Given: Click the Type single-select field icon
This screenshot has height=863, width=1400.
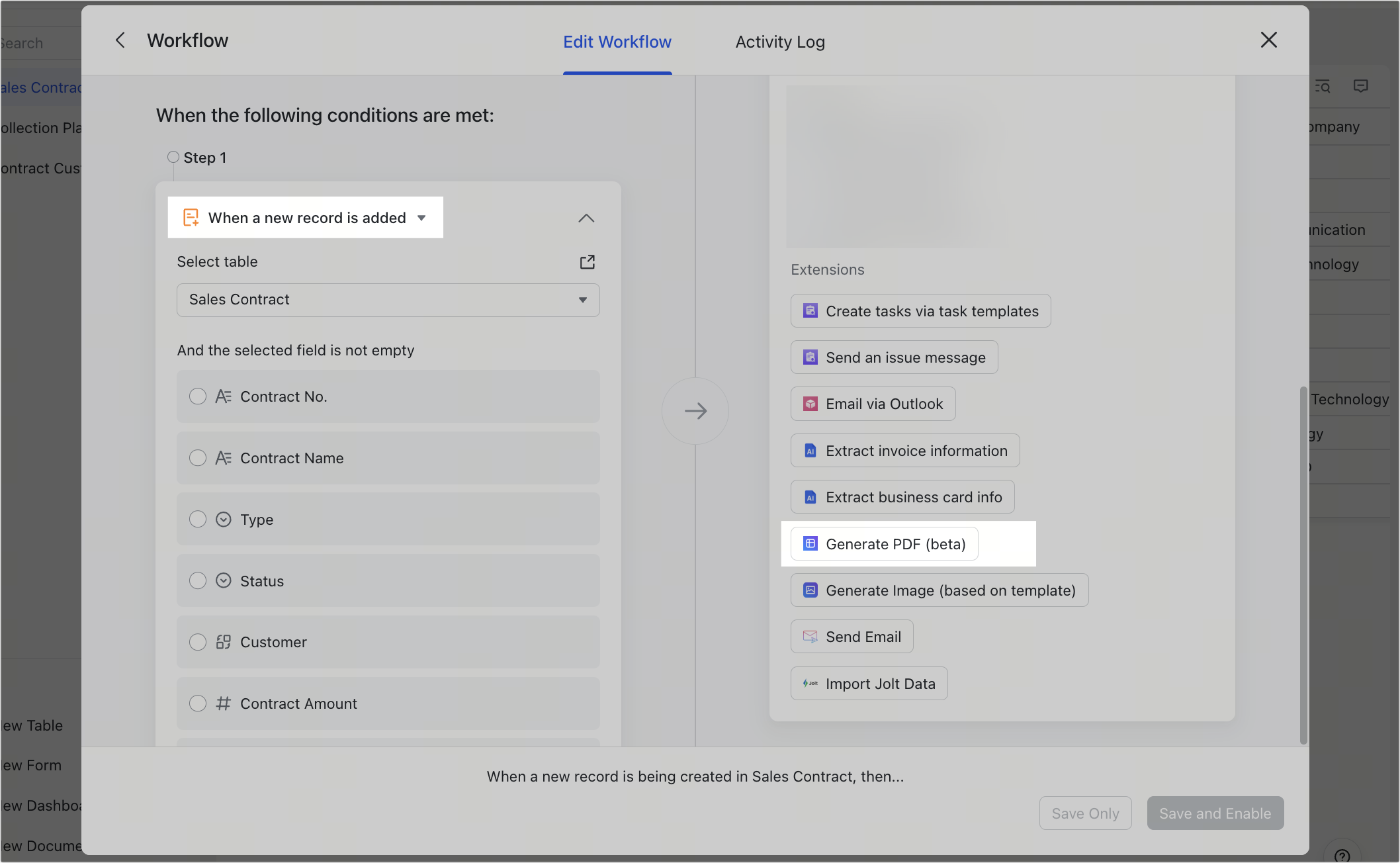Looking at the screenshot, I should coord(223,520).
